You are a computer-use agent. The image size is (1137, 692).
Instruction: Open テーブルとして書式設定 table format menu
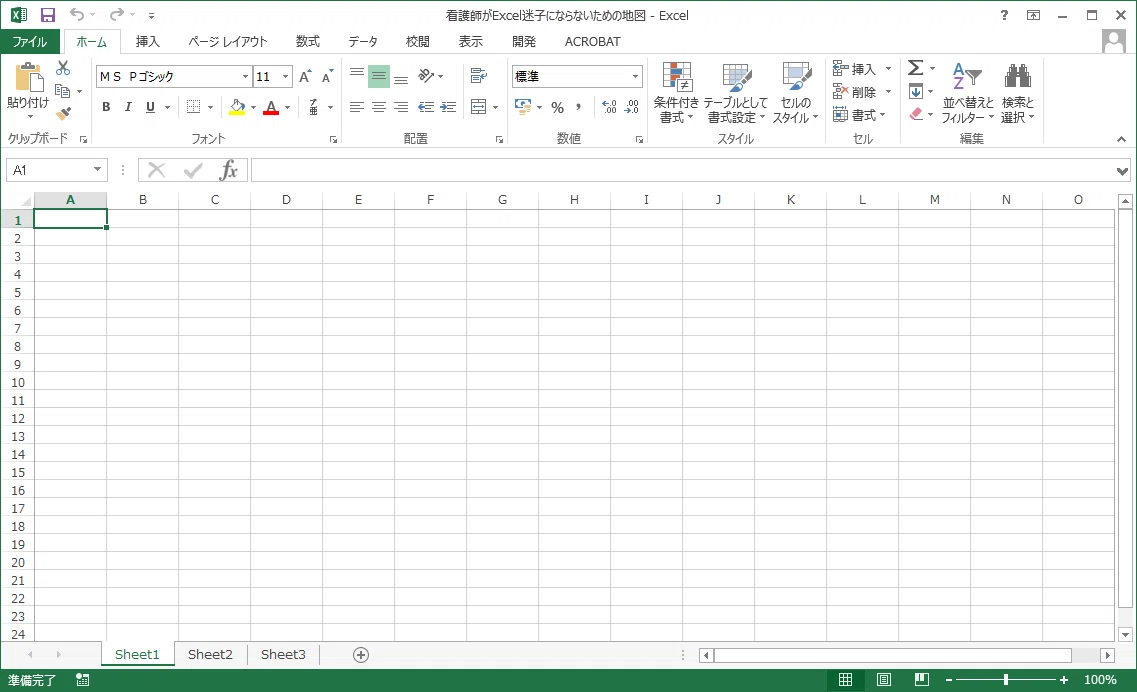(735, 92)
